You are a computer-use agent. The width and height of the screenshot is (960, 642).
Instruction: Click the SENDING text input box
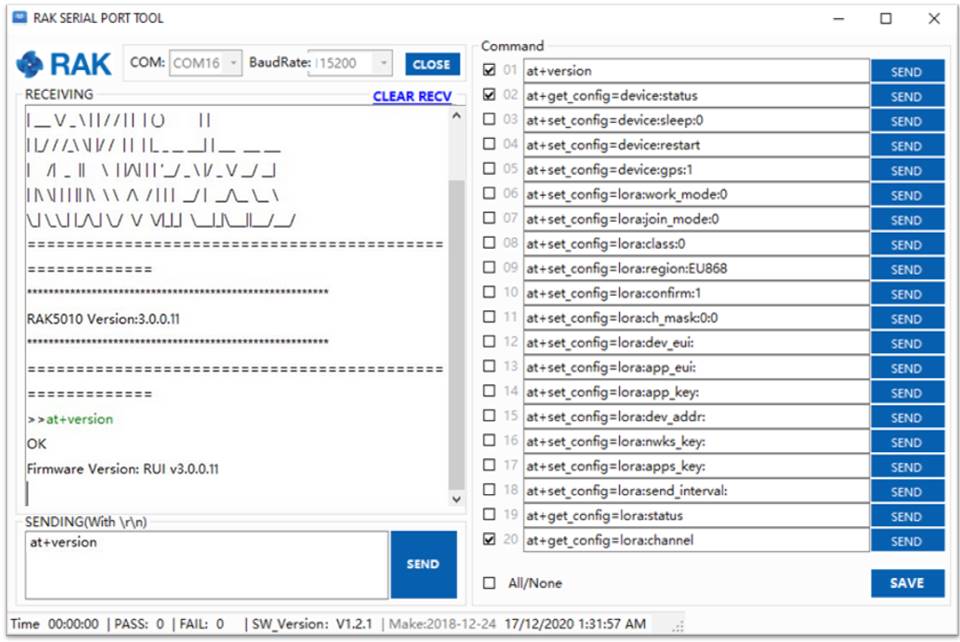pos(206,564)
